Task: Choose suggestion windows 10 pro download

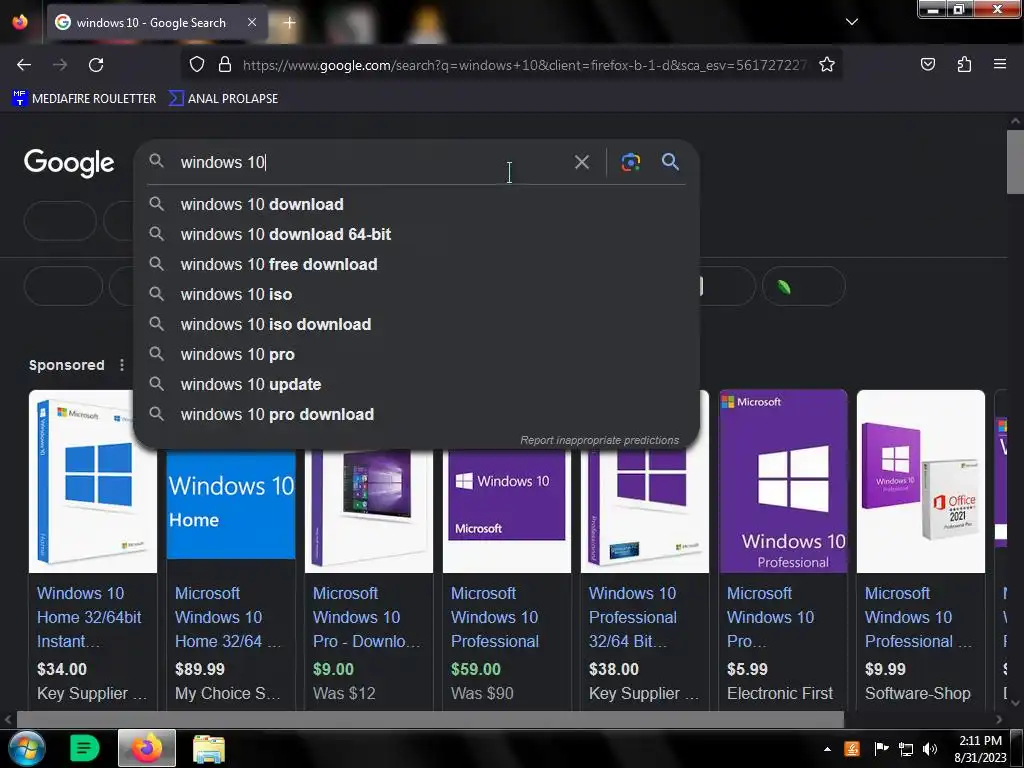Action: coord(417,415)
